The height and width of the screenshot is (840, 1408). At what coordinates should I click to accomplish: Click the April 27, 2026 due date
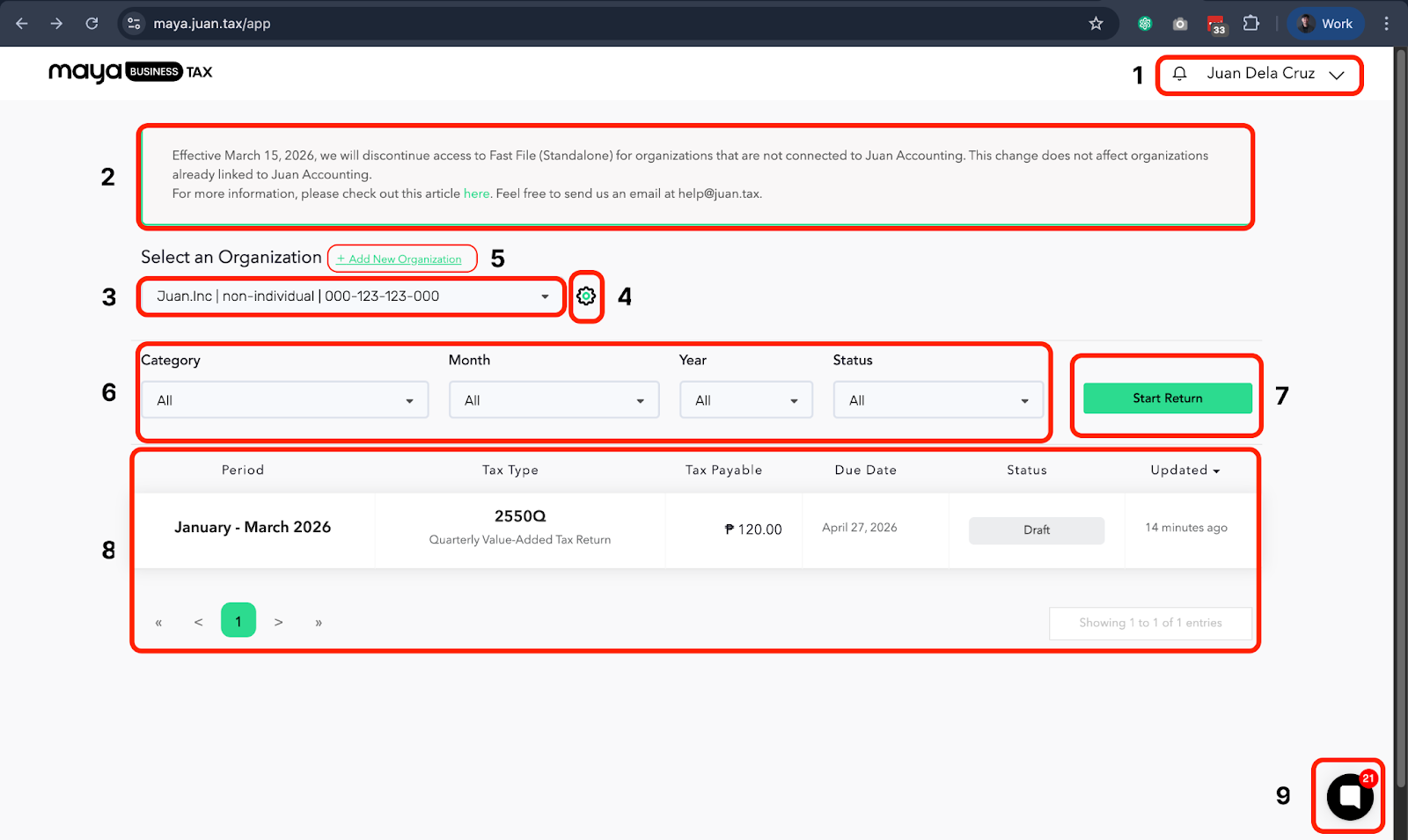860,528
